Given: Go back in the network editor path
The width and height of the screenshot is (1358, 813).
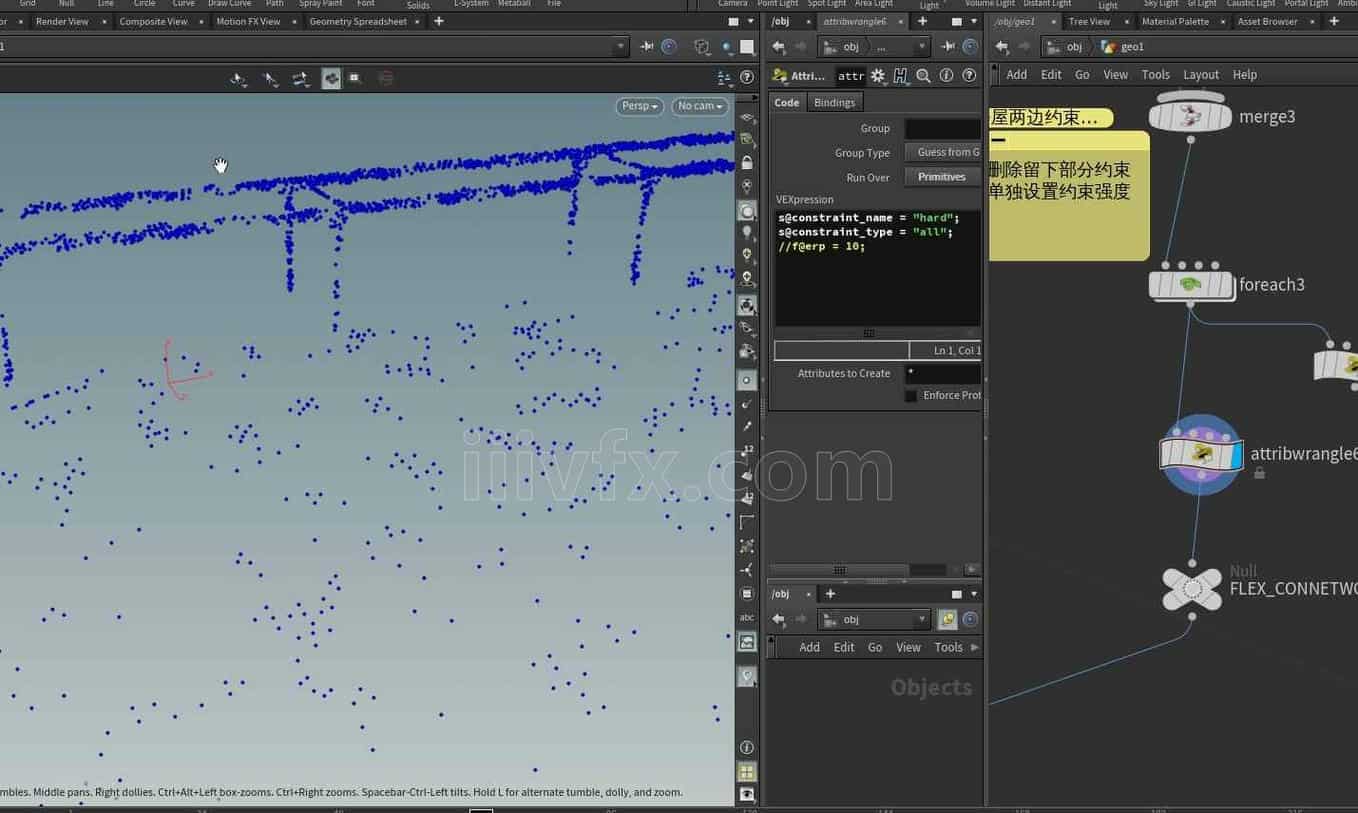Looking at the screenshot, I should [1002, 47].
